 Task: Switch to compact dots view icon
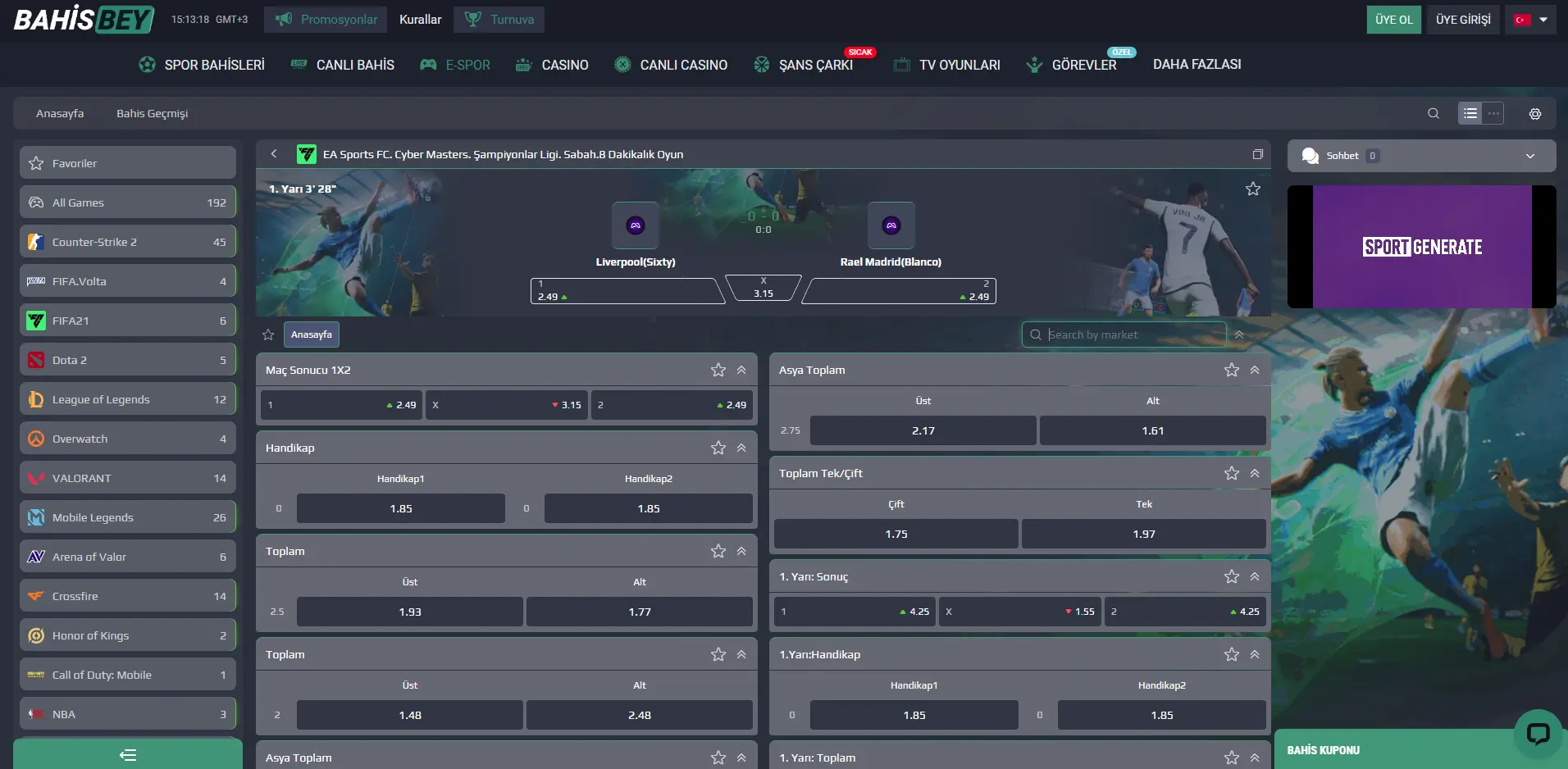coord(1493,113)
